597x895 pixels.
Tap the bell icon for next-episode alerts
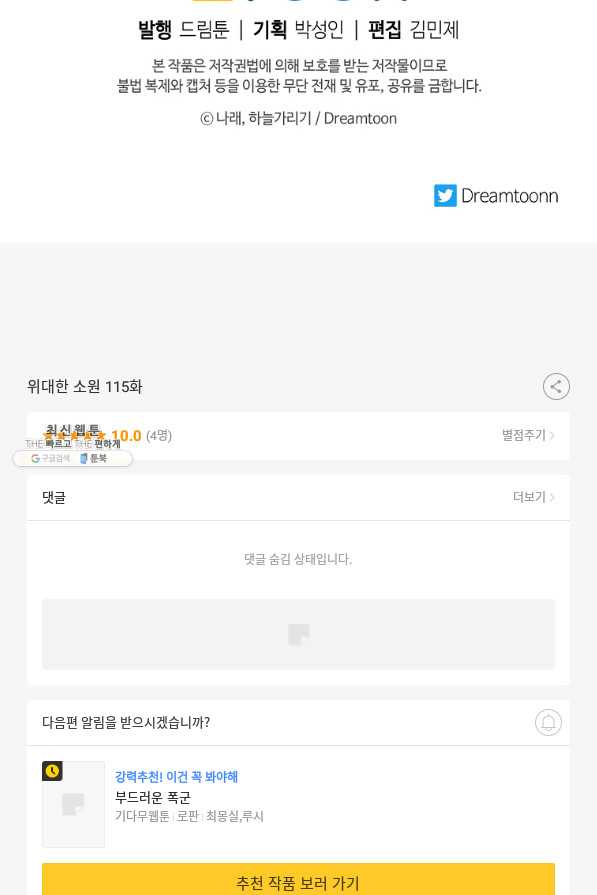[x=548, y=722]
